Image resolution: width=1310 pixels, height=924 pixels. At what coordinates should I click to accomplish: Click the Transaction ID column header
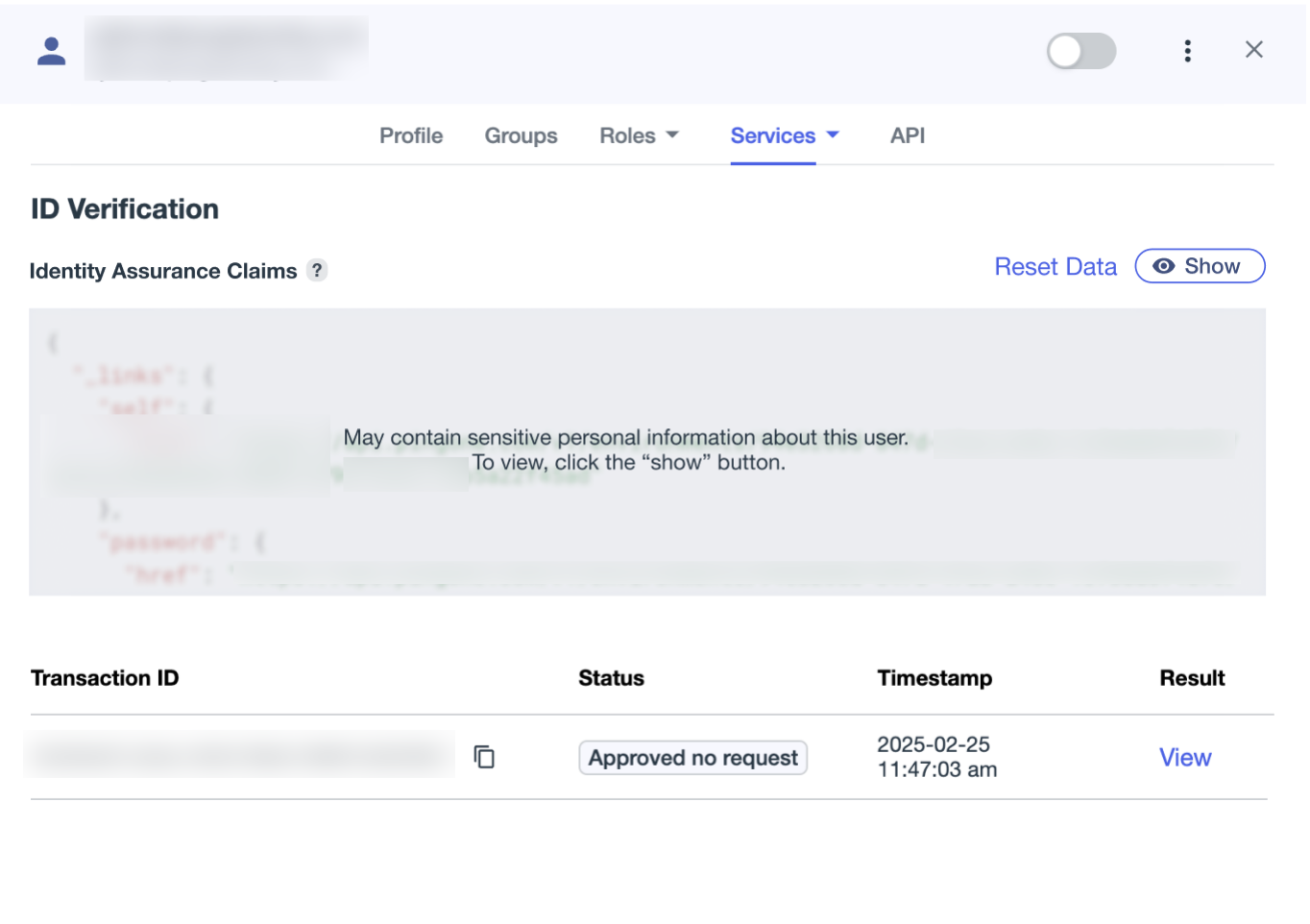point(104,677)
